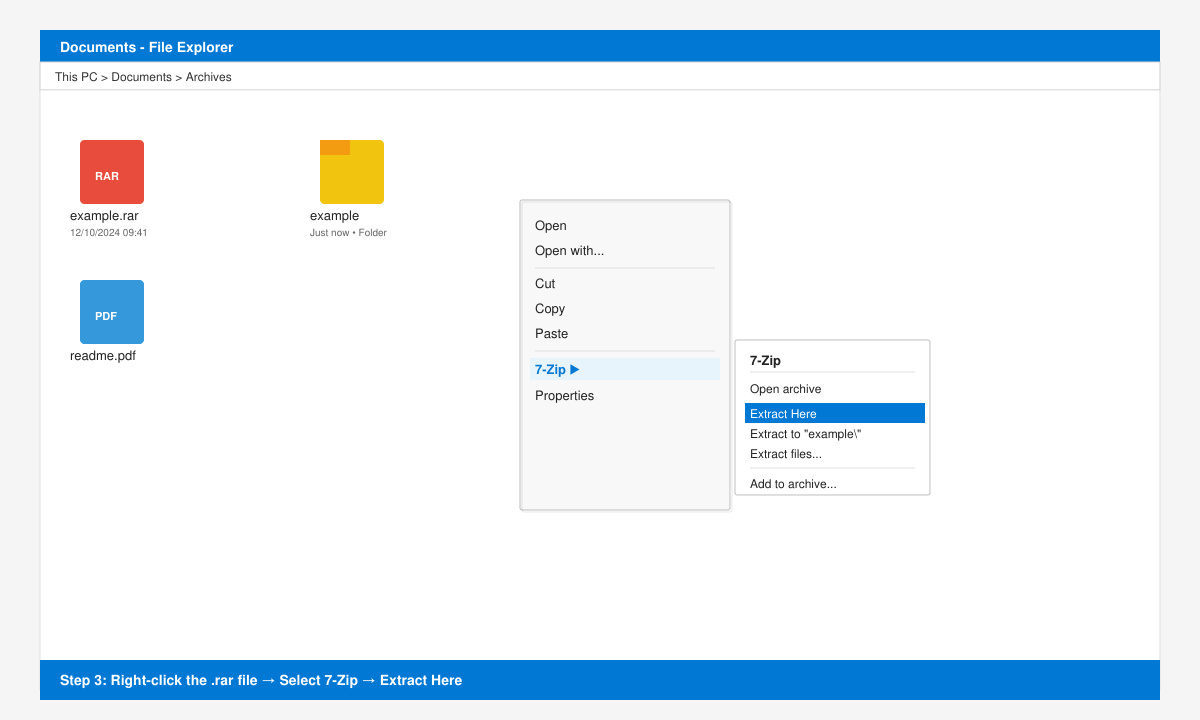
Task: Go to Documents in breadcrumb path
Action: (x=141, y=77)
